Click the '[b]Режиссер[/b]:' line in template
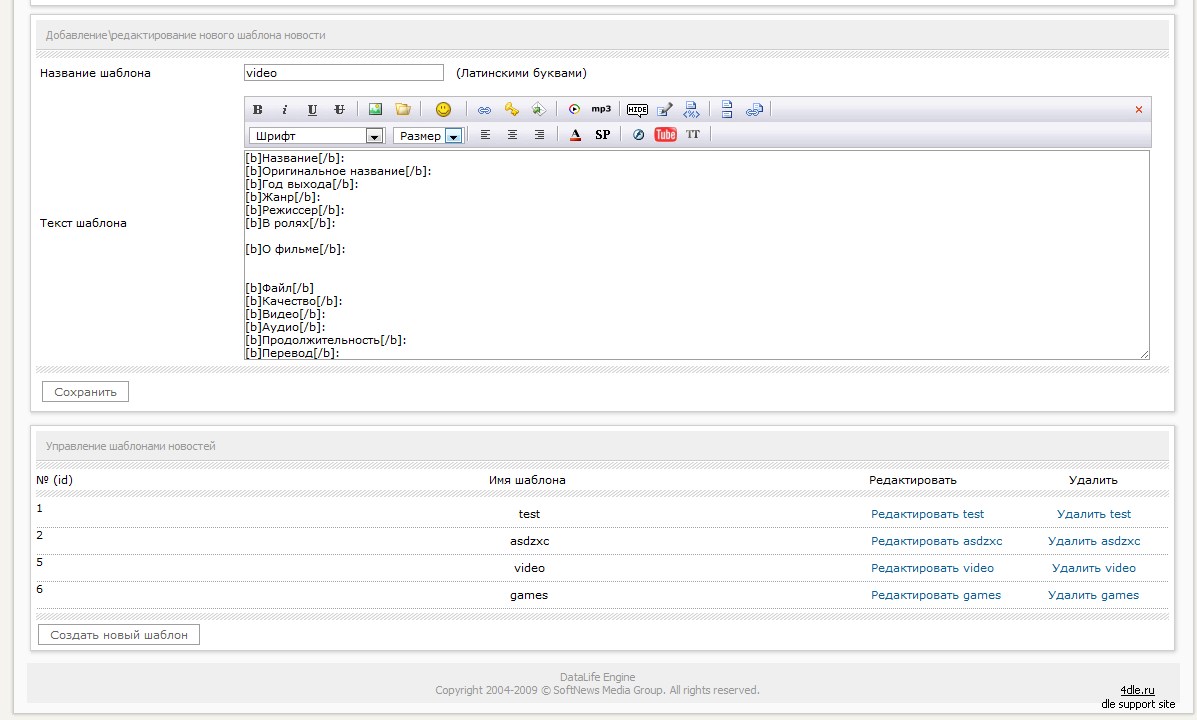 (x=295, y=210)
